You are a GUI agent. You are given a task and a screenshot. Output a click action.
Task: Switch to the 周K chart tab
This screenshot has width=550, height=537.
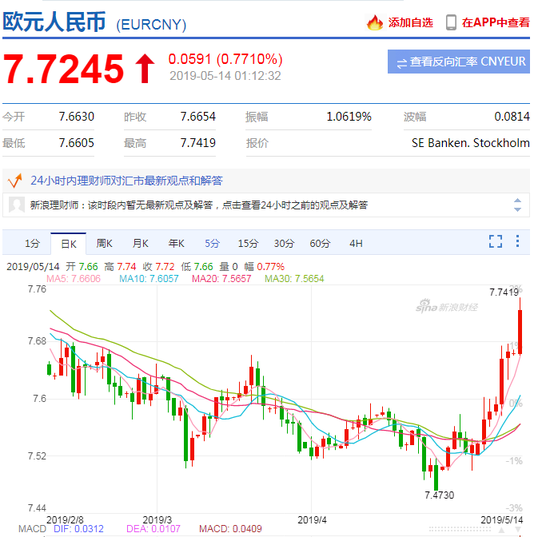[x=104, y=243]
